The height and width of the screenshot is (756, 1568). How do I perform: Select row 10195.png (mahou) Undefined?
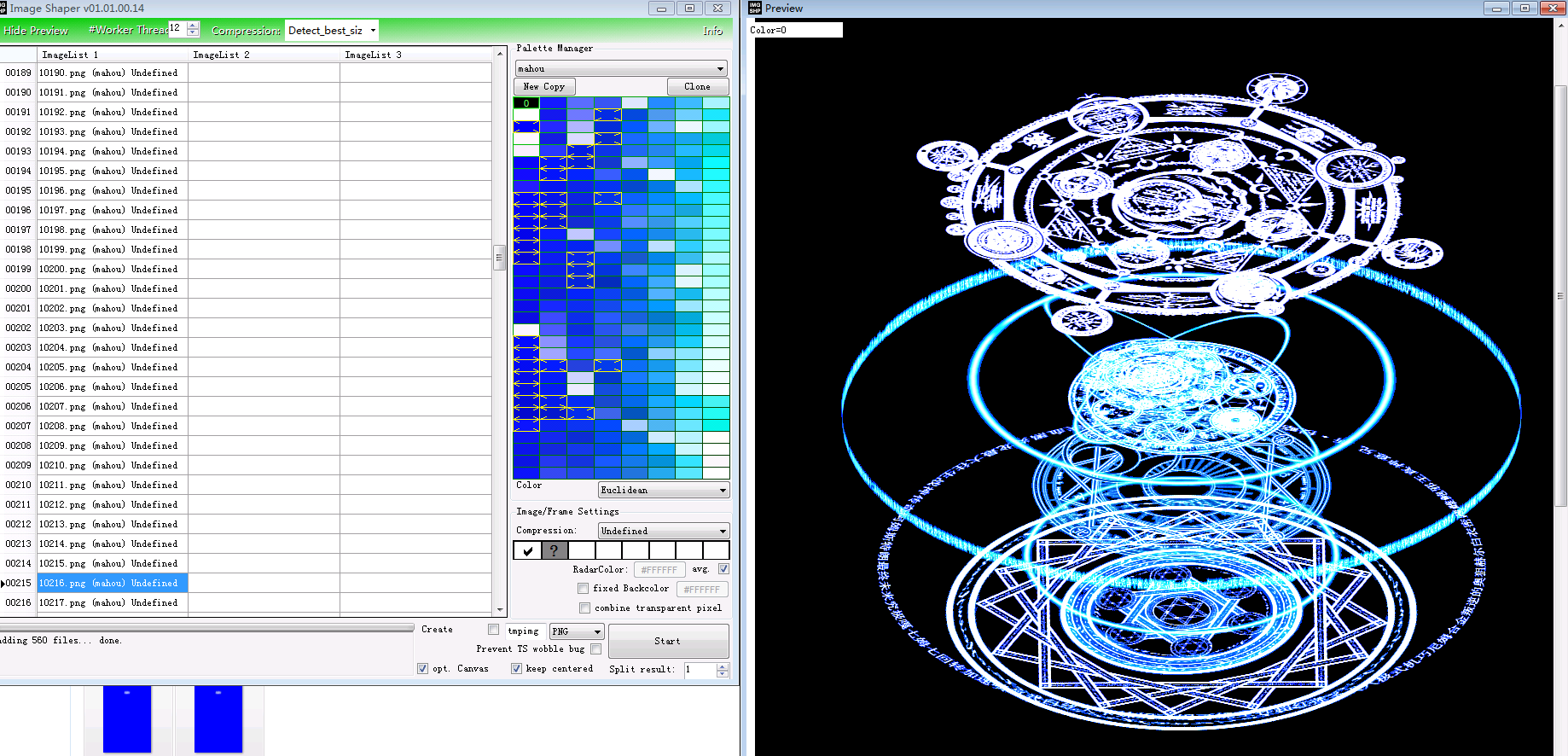[113, 172]
